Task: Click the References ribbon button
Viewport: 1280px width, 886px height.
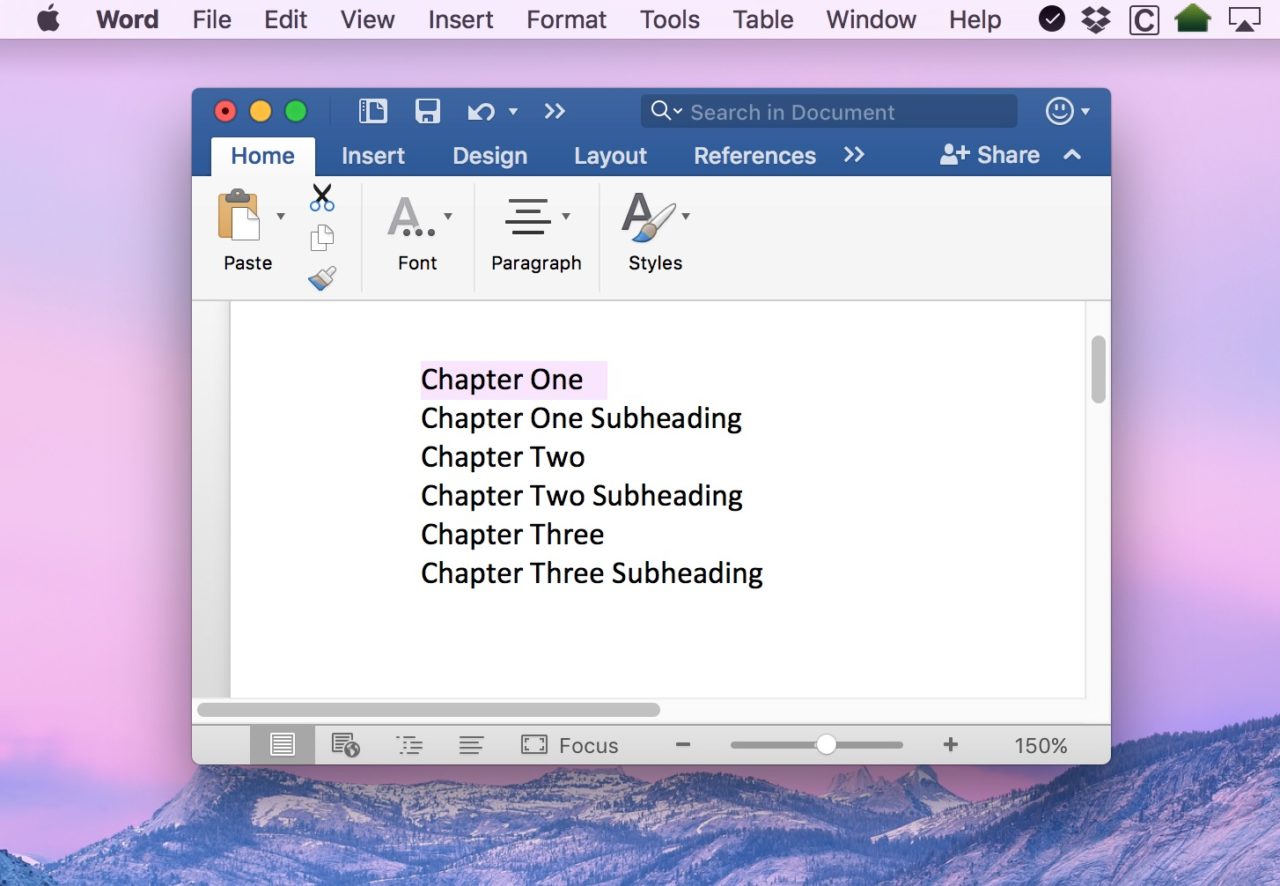Action: point(754,156)
